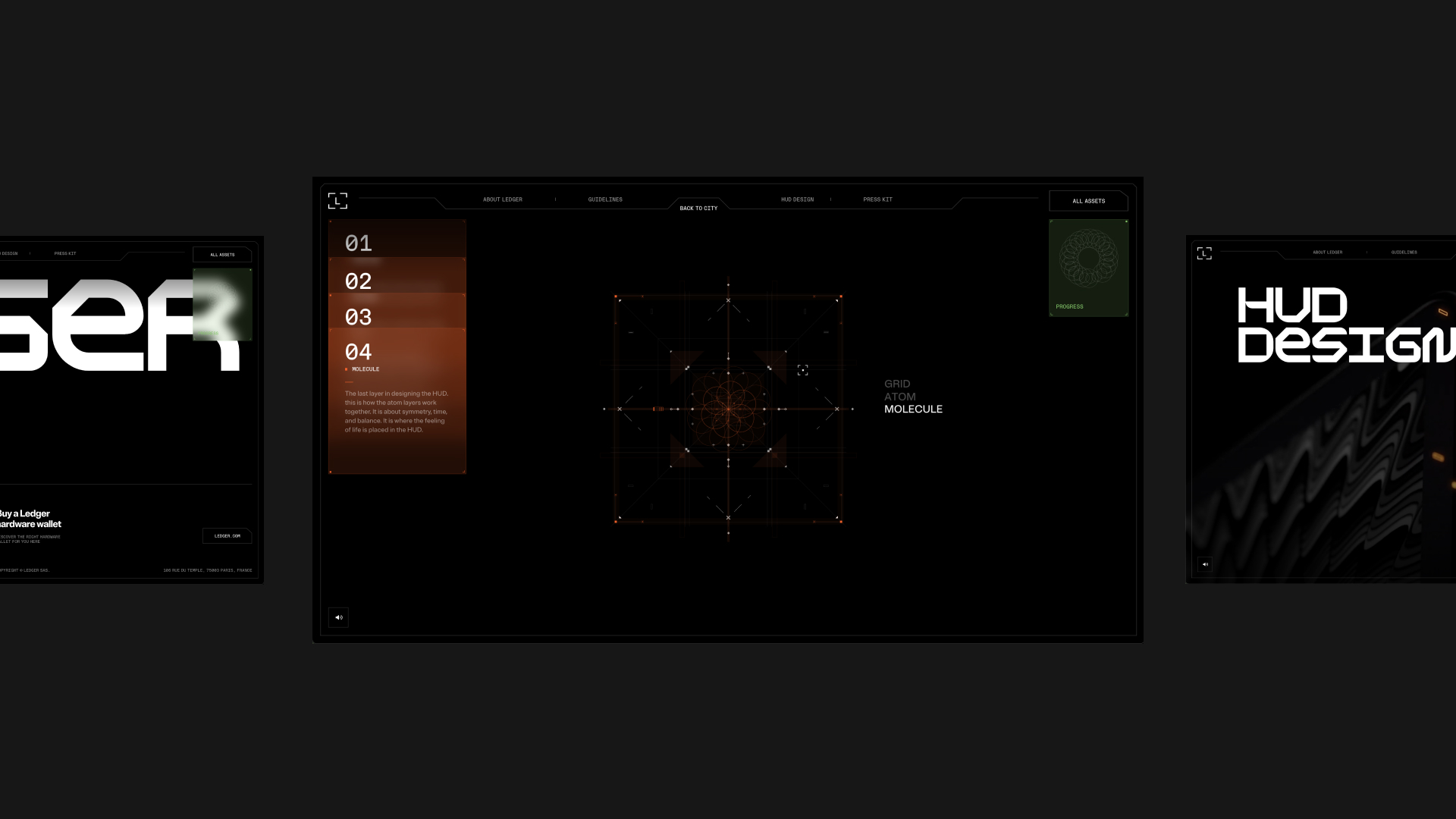Click the Ledger logo in center window
Image resolution: width=1456 pixels, height=819 pixels.
337,200
